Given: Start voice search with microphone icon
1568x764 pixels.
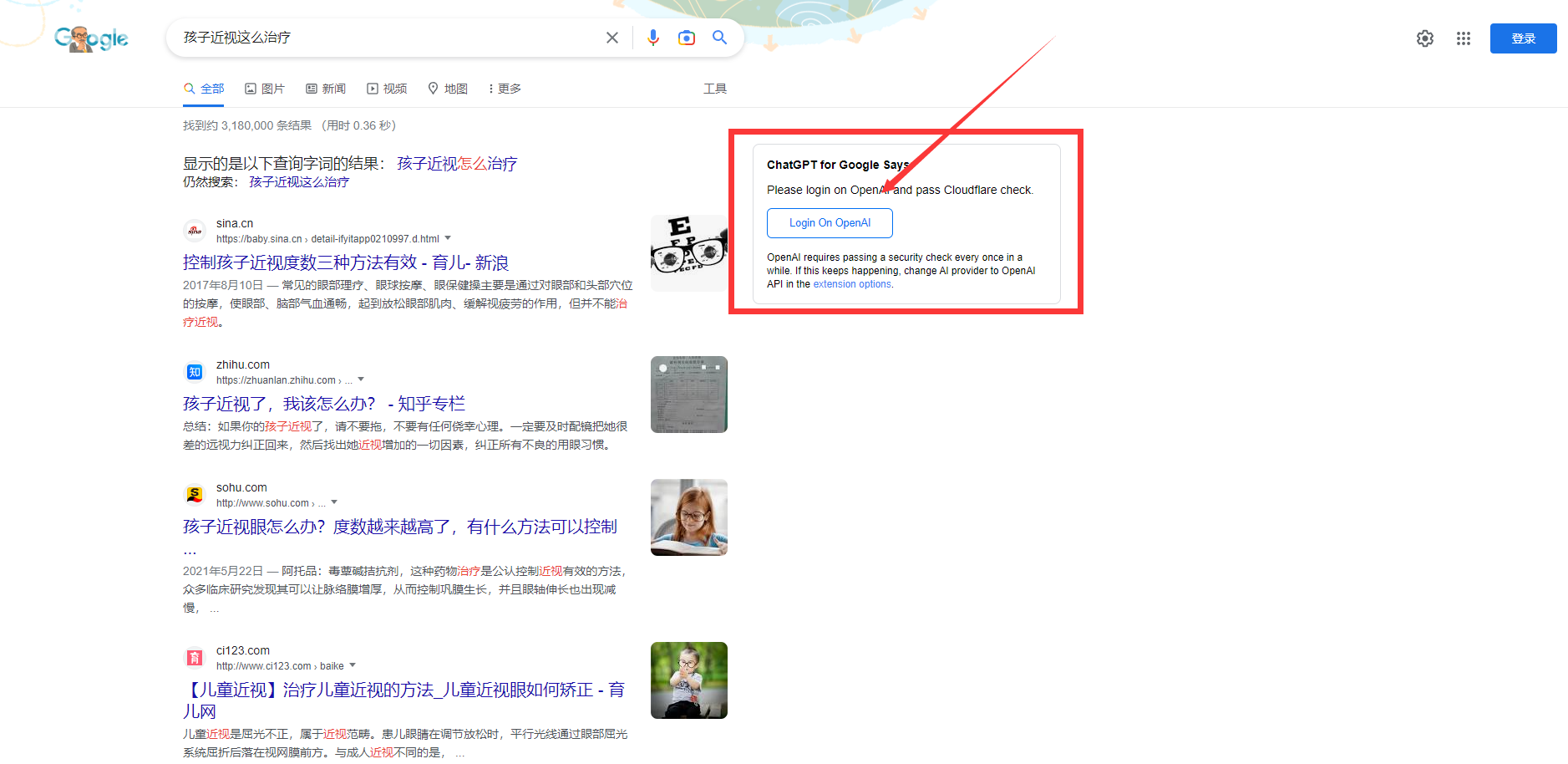Looking at the screenshot, I should pyautogui.click(x=653, y=38).
